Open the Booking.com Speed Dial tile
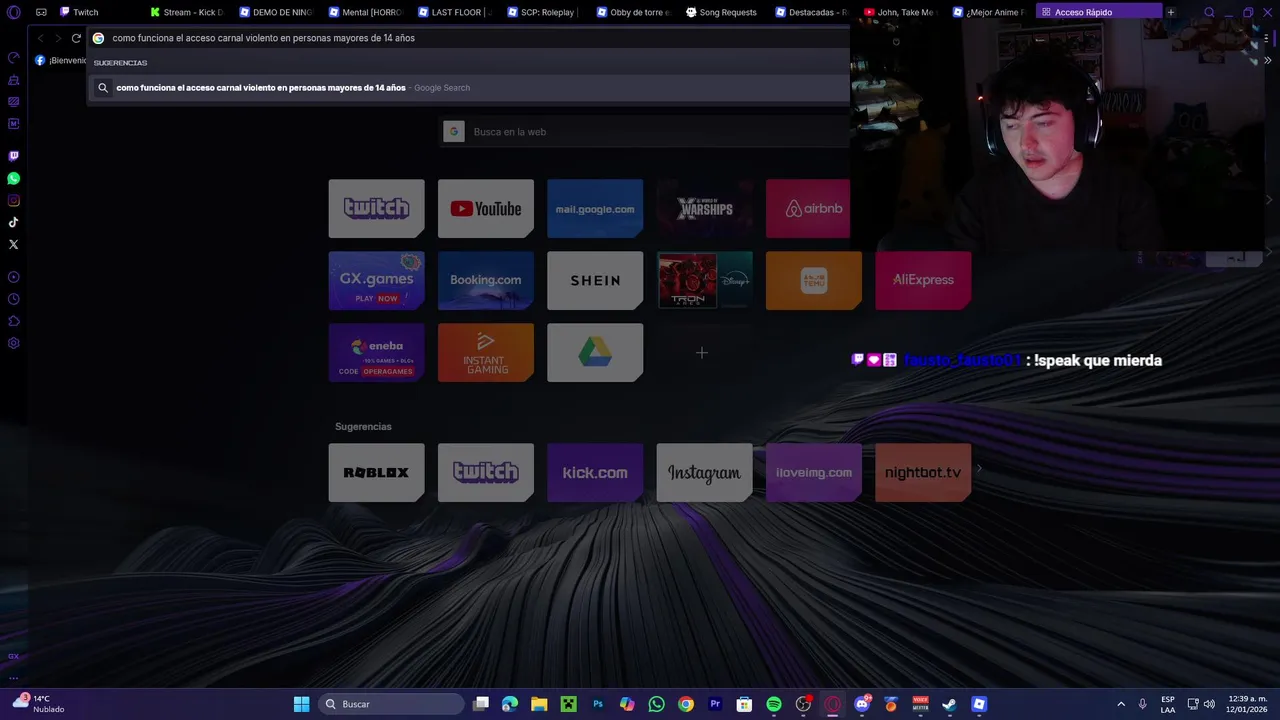 tap(485, 280)
